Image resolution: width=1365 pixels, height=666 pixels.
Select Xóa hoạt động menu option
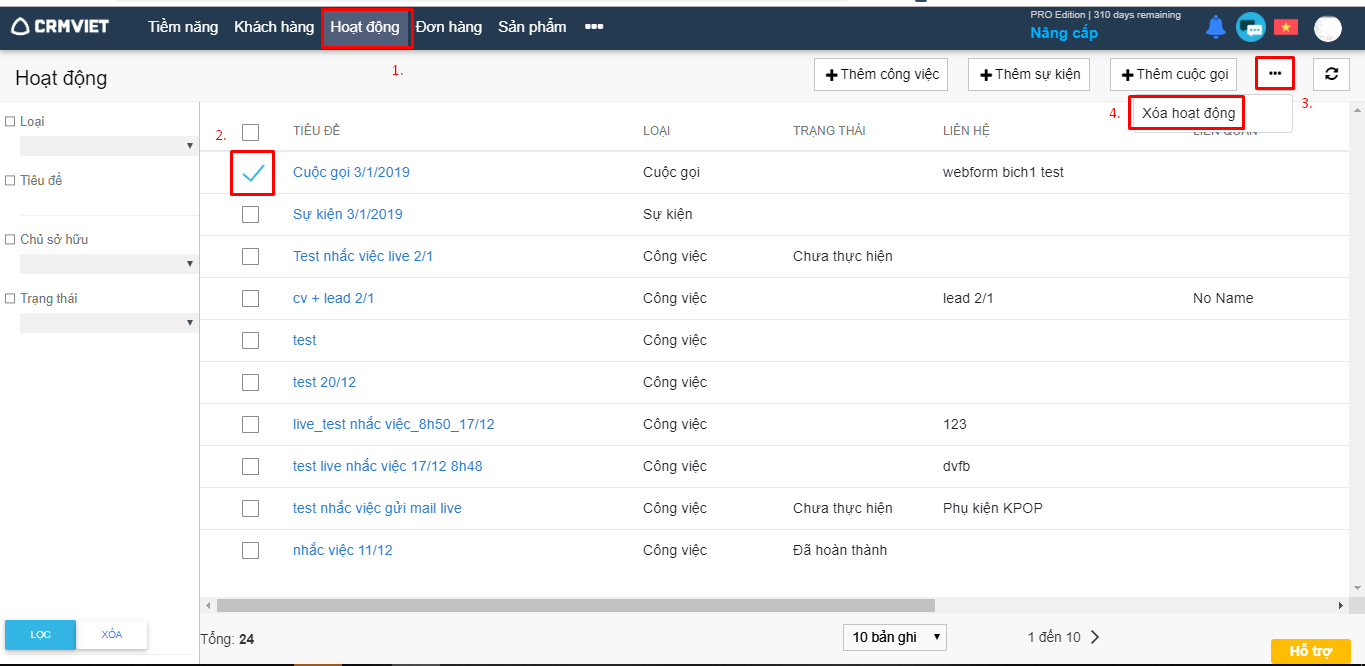[1188, 113]
